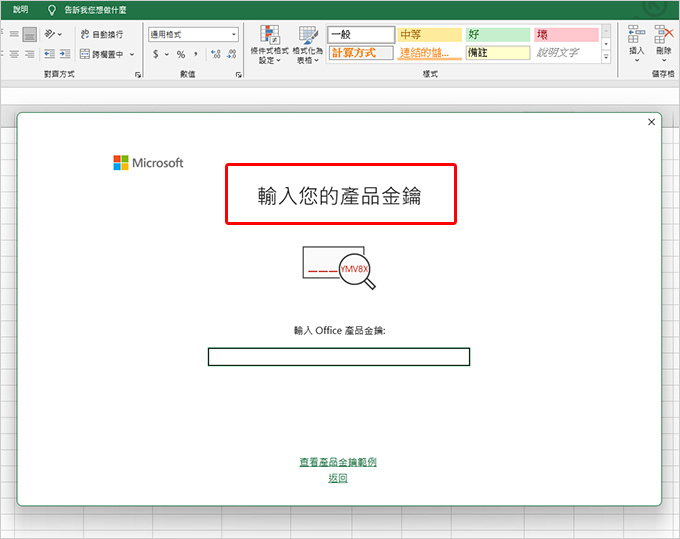Close the product key dialog

pyautogui.click(x=651, y=122)
